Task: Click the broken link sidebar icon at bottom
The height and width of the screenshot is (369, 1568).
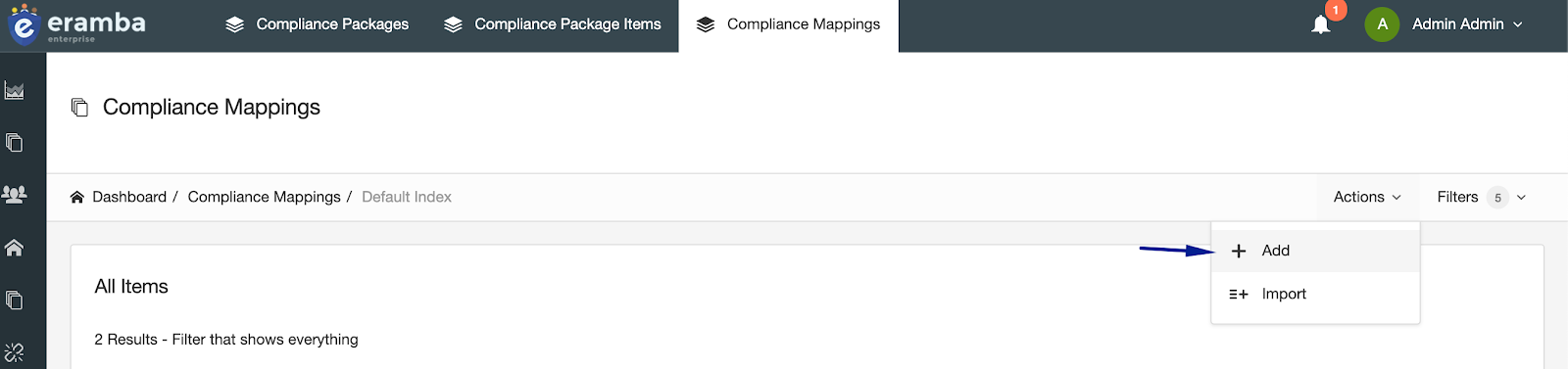Action: click(x=15, y=352)
